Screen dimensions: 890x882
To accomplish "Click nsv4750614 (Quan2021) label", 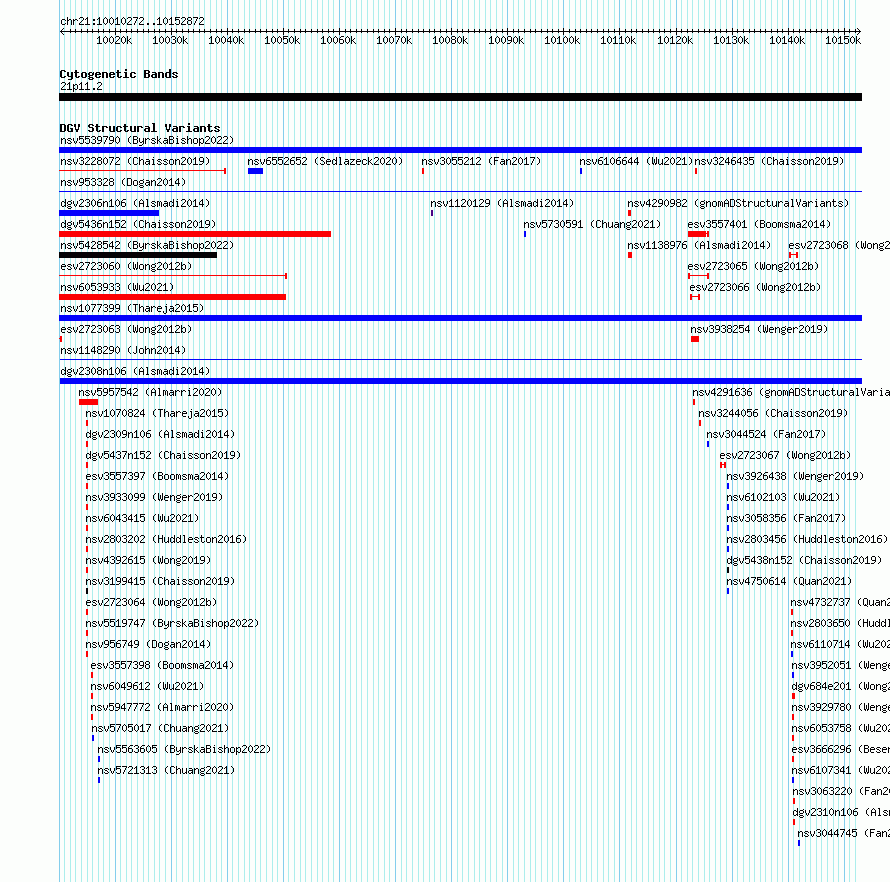I will click(790, 581).
